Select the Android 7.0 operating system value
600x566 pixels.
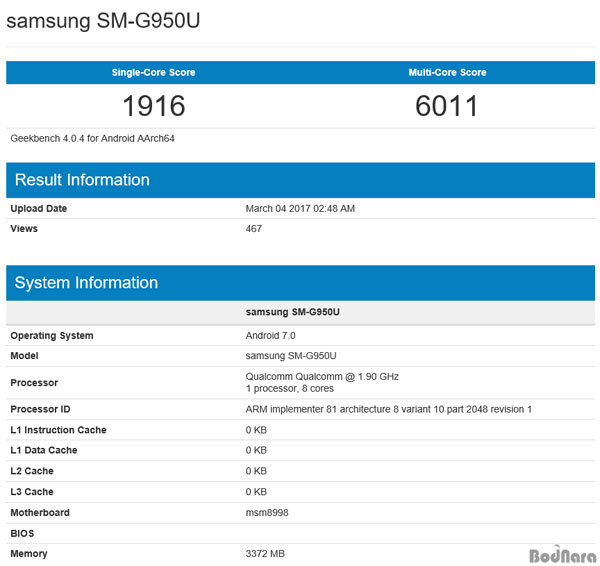270,336
